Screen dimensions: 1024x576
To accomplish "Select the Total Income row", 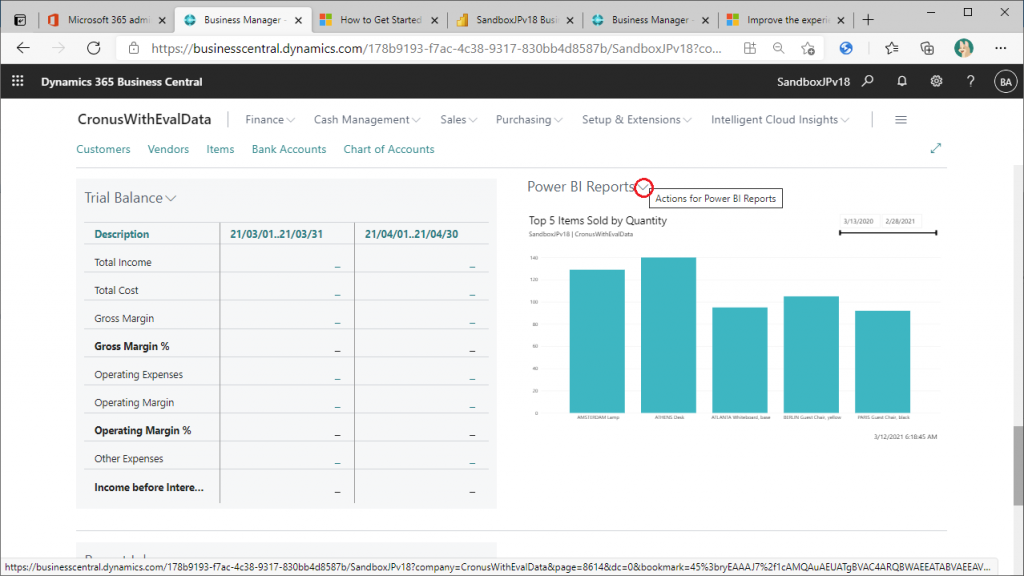I will (x=286, y=262).
